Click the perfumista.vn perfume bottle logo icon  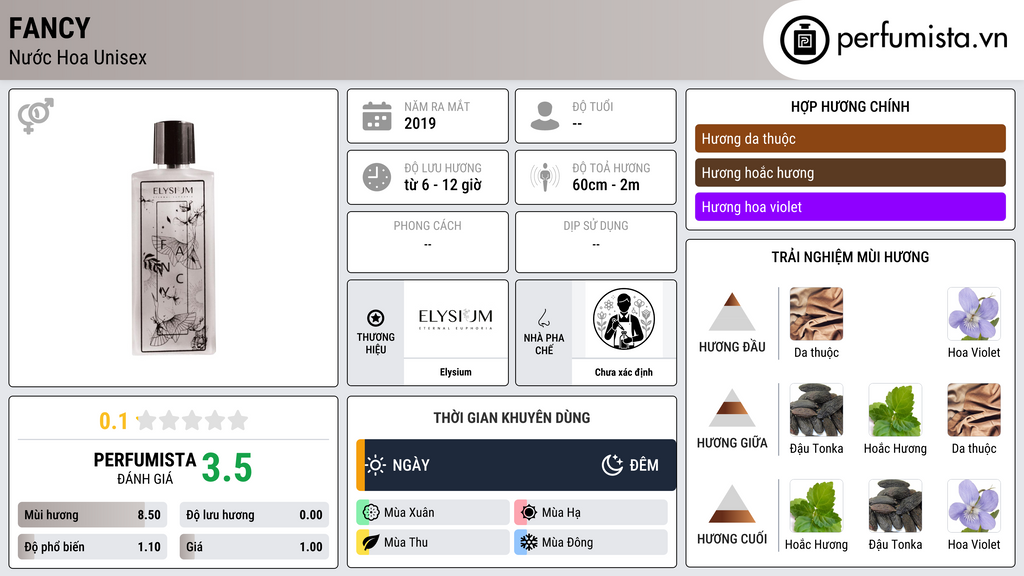(x=804, y=40)
